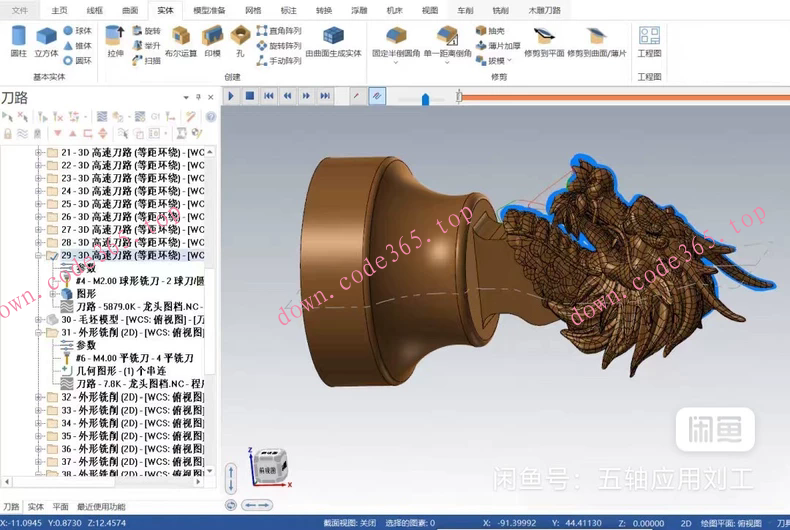Screen dimensions: 790x530
Task: Expand operation 32 - 外形铣削 (2D) node
Action: (x=39, y=397)
